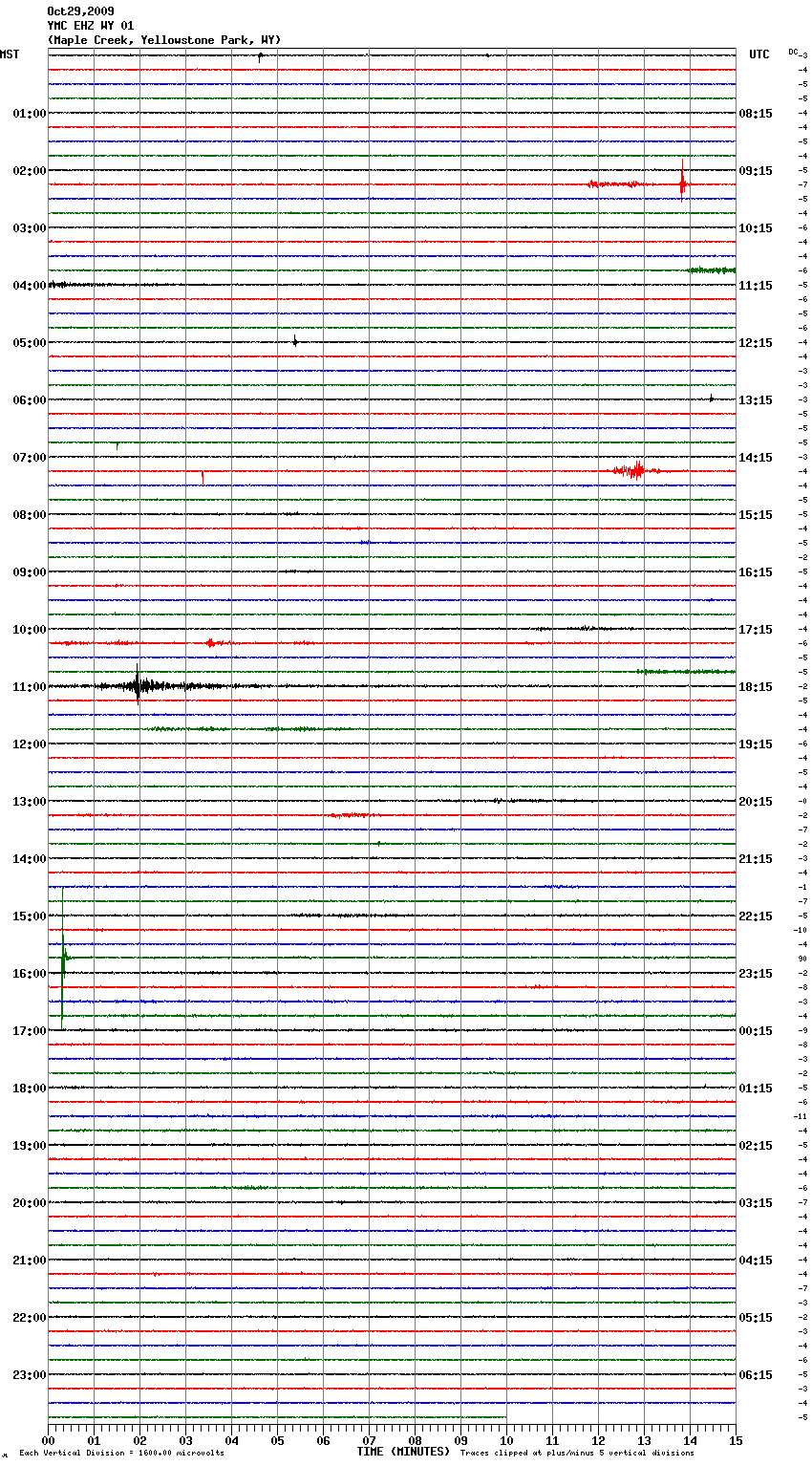The image size is (812, 1466).
Task: Select the '13:00' MST time label
Action: tap(30, 801)
